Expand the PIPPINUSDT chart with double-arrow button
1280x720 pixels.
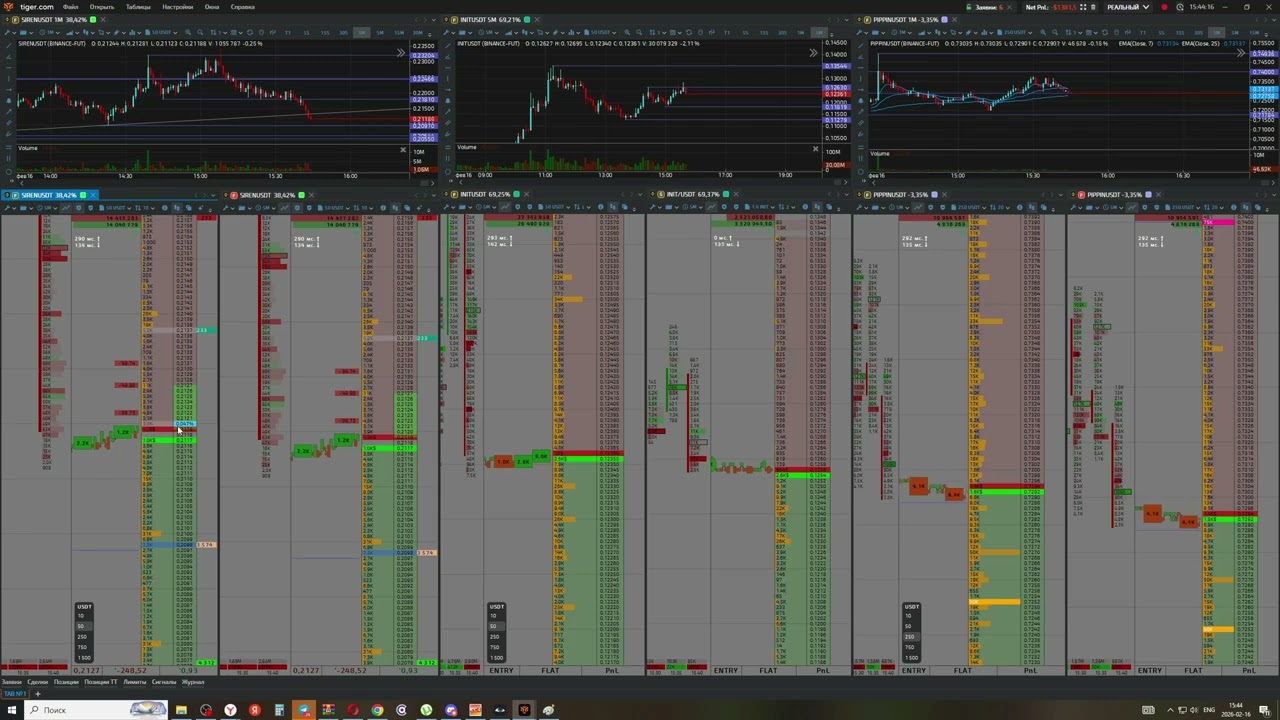(1240, 53)
